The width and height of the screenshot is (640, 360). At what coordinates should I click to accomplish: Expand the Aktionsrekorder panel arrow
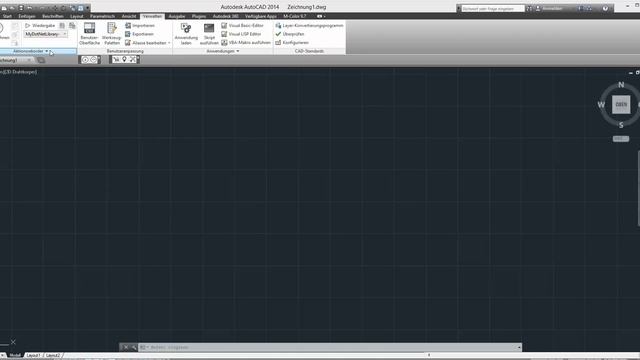tap(47, 51)
